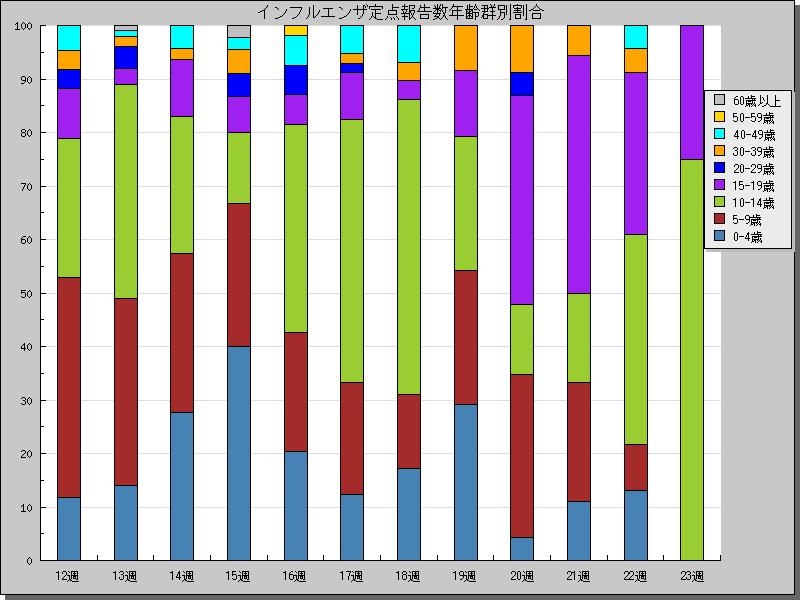The image size is (800, 600).
Task: Click the 5-9歳 red legend swatch
Action: coord(719,218)
